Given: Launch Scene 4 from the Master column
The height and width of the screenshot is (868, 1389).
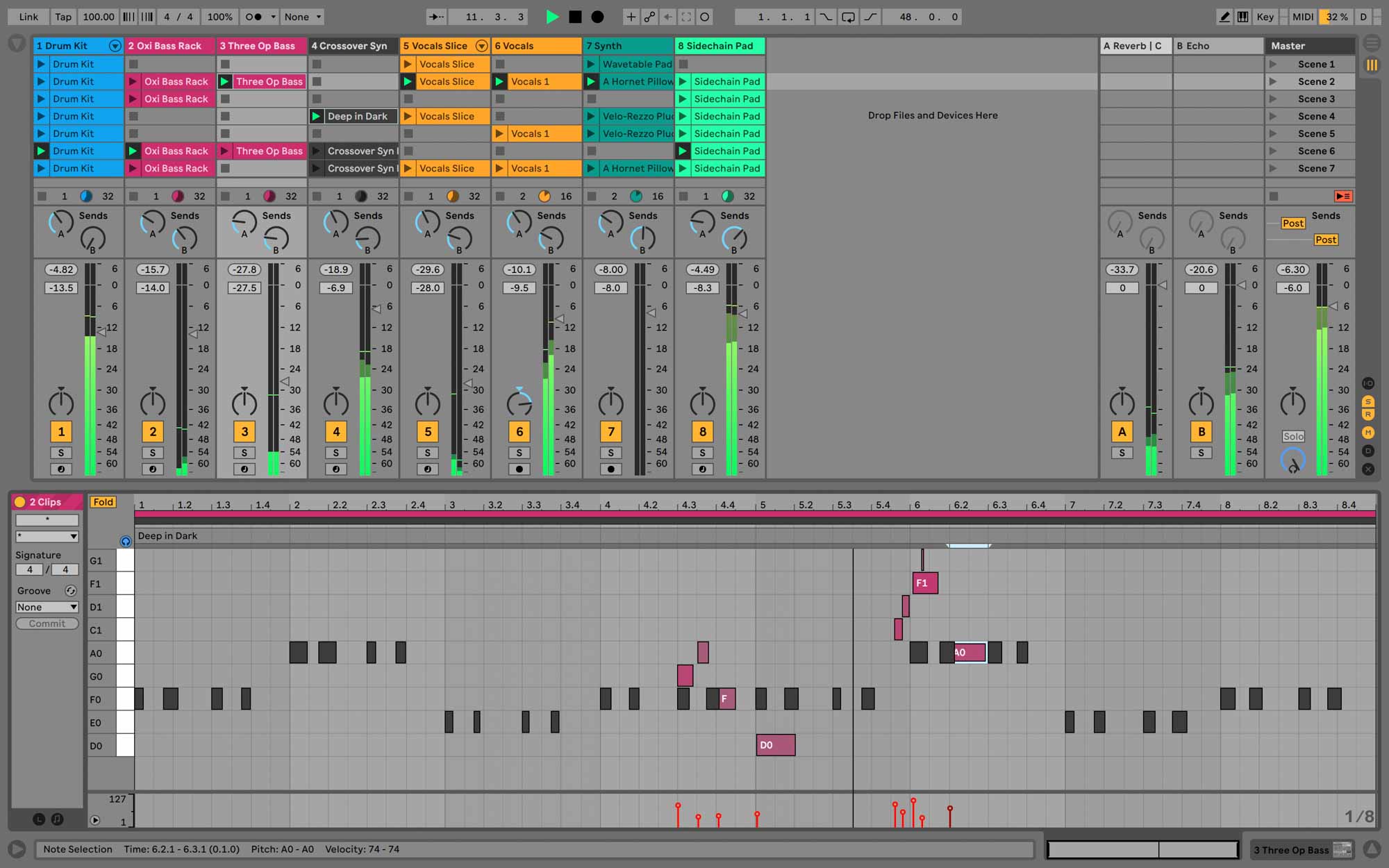Looking at the screenshot, I should coord(1274,116).
